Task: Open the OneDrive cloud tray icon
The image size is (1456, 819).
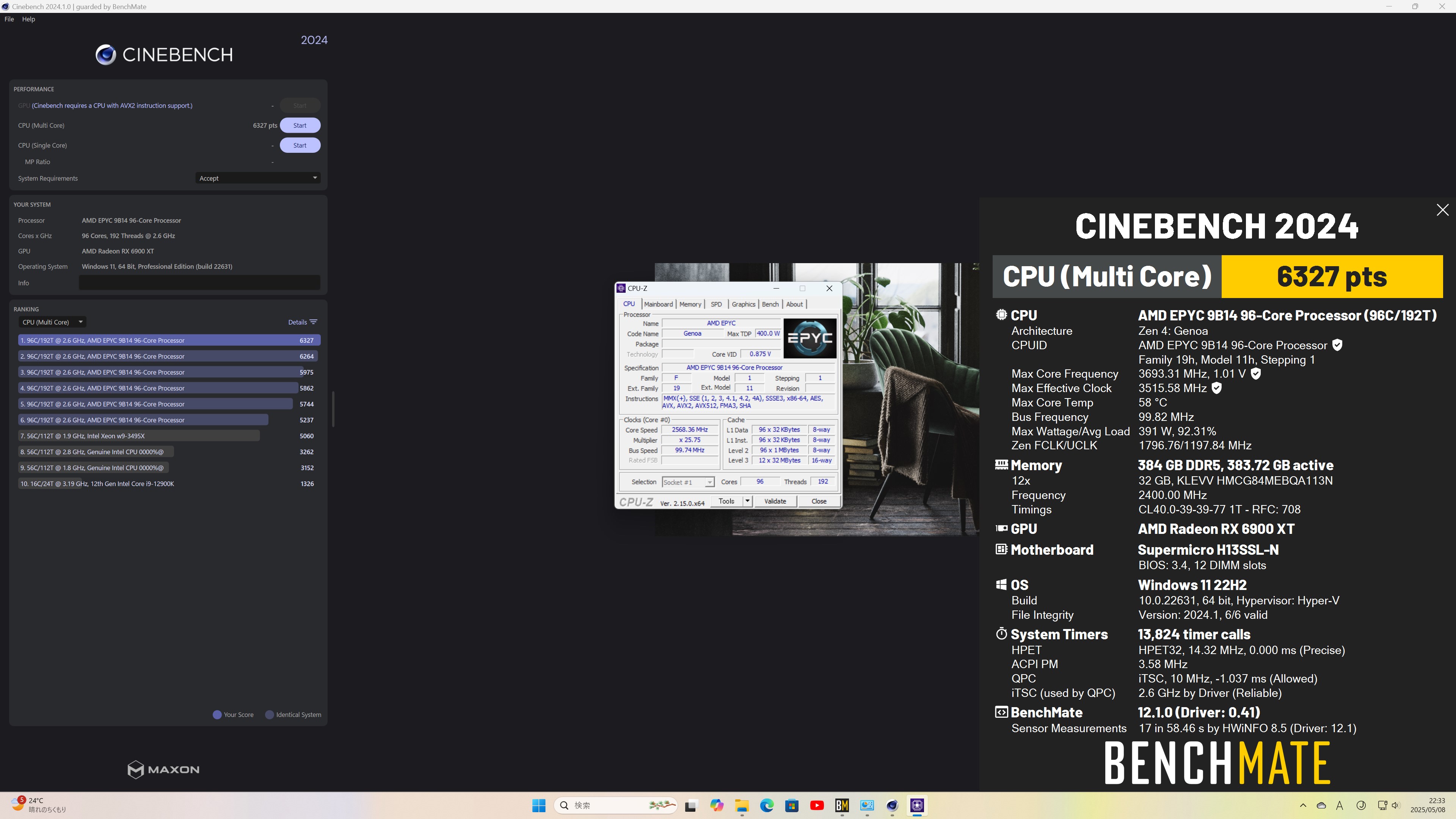Action: click(x=1321, y=805)
